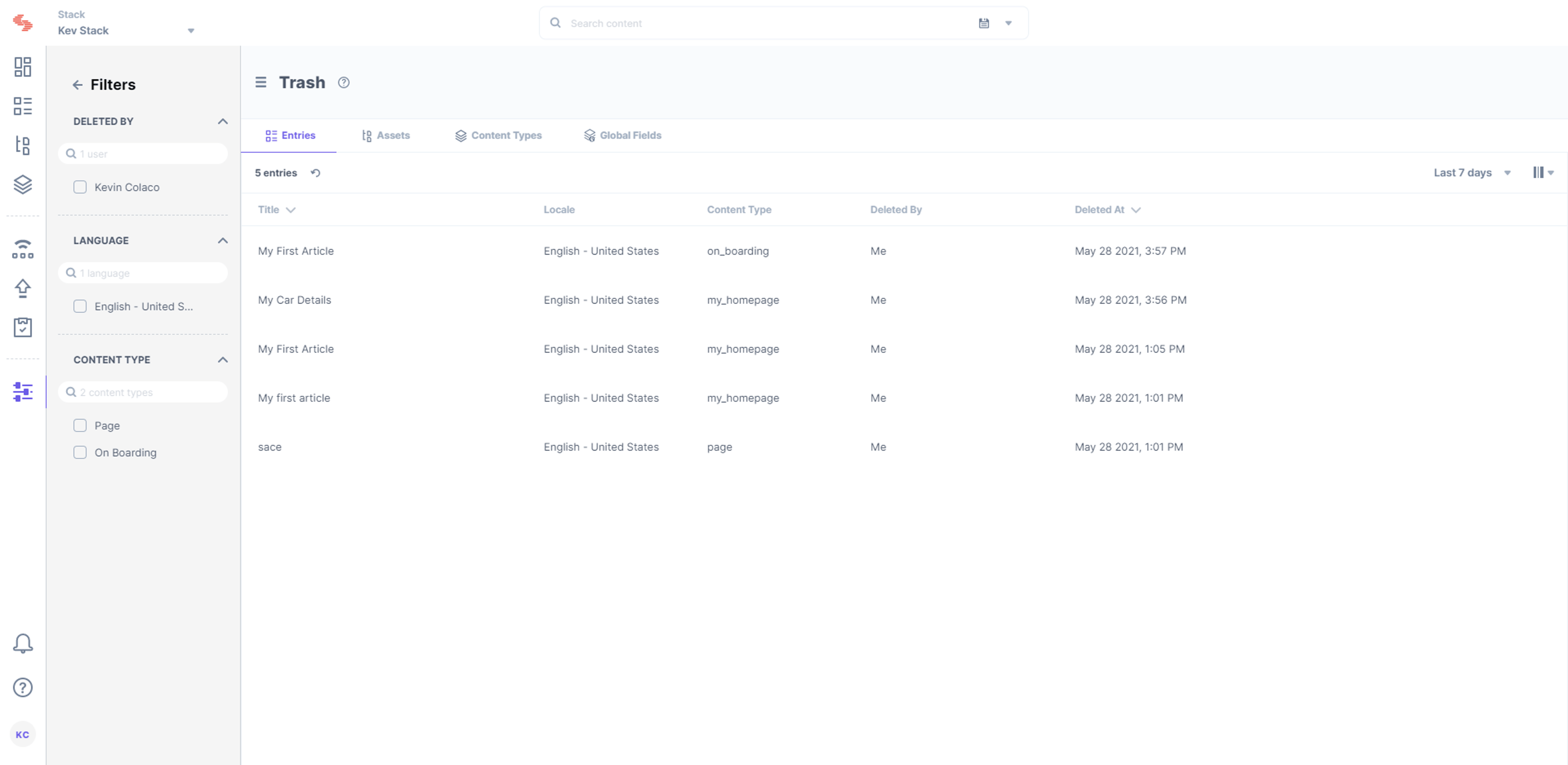The width and height of the screenshot is (1568, 765).
Task: Refresh the entries list
Action: [x=315, y=173]
